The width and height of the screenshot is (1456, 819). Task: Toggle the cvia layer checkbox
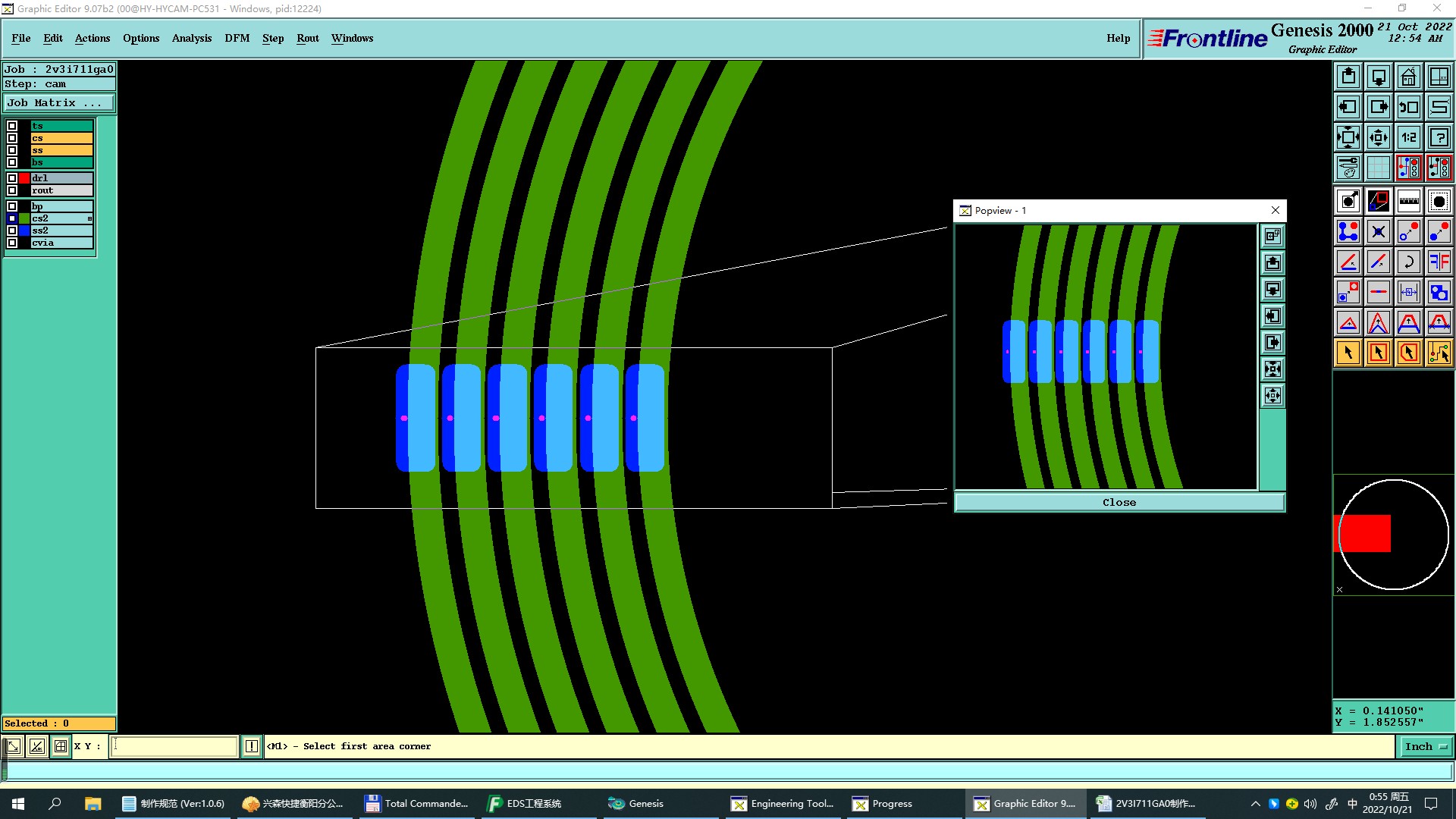click(x=12, y=243)
